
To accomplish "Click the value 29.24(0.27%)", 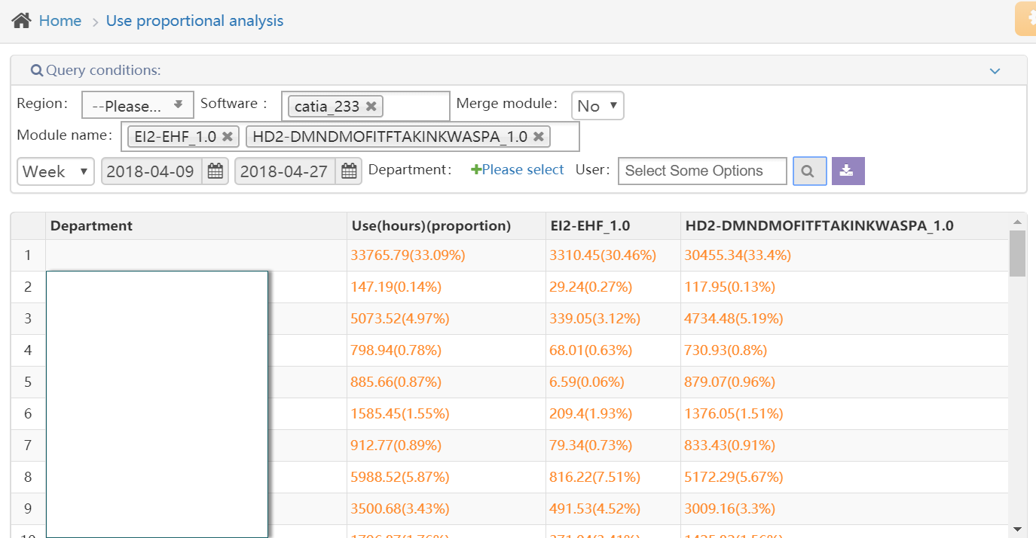I will tap(591, 287).
